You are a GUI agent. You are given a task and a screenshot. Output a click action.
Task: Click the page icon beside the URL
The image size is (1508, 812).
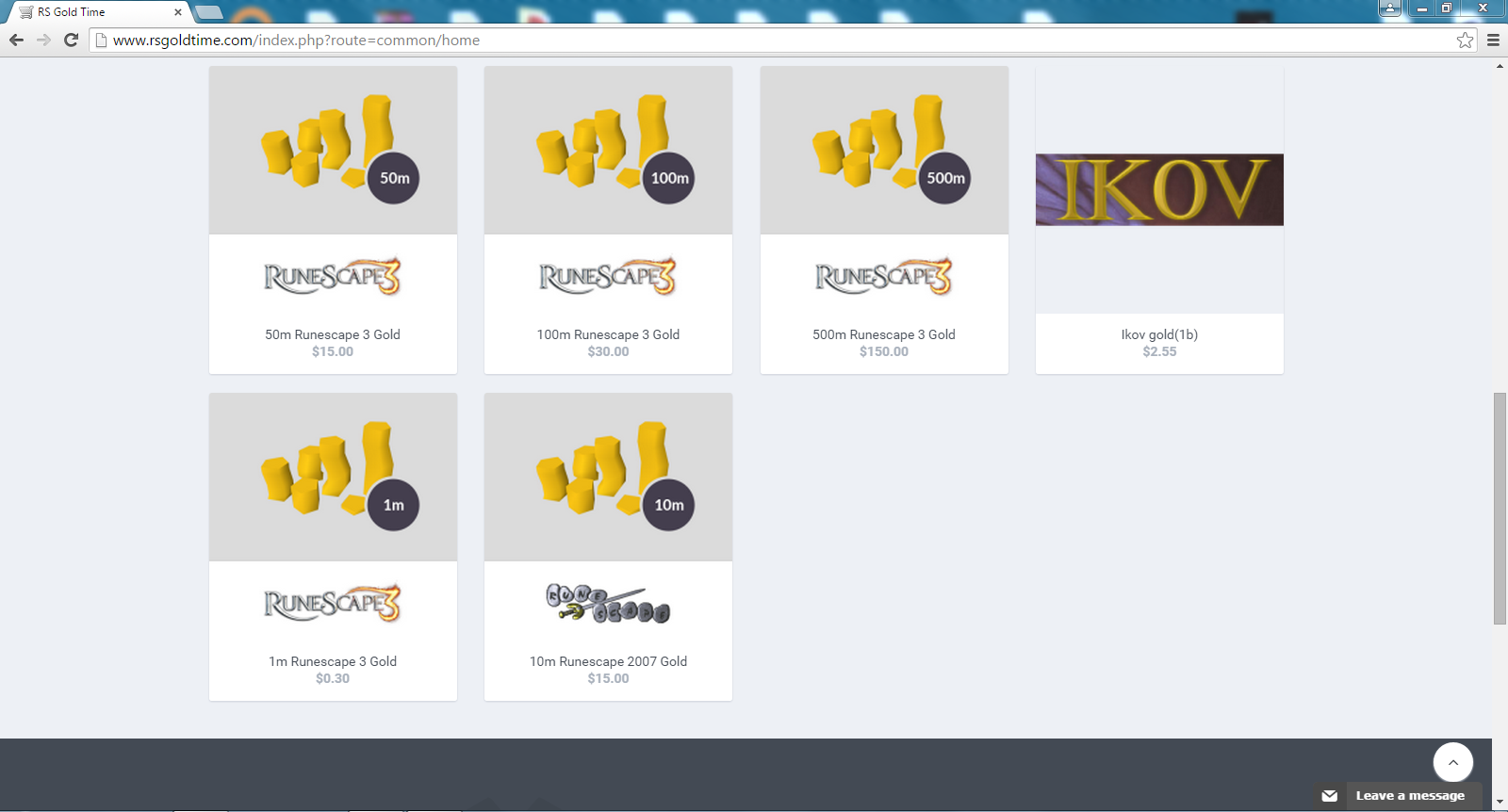102,40
